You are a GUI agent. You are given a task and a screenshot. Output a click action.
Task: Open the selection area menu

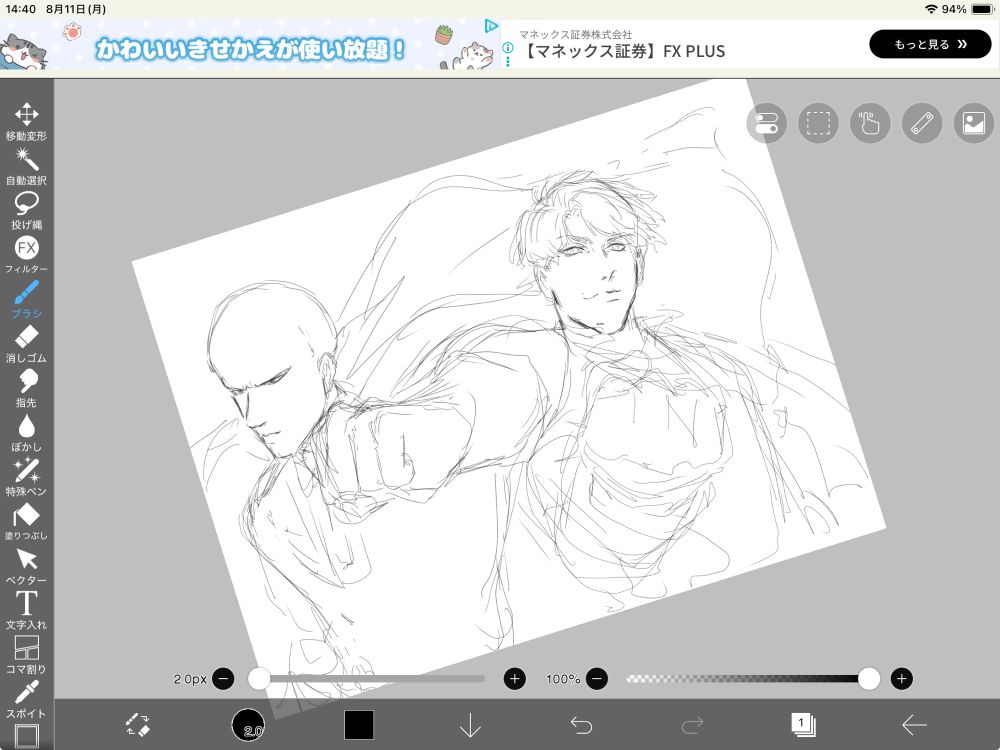point(818,123)
